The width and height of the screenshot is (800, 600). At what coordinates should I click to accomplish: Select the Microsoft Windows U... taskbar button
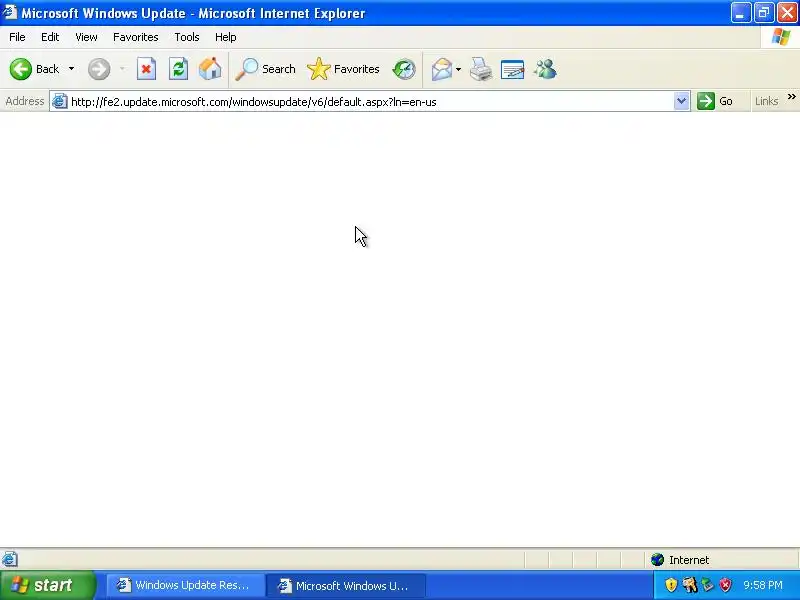click(346, 585)
